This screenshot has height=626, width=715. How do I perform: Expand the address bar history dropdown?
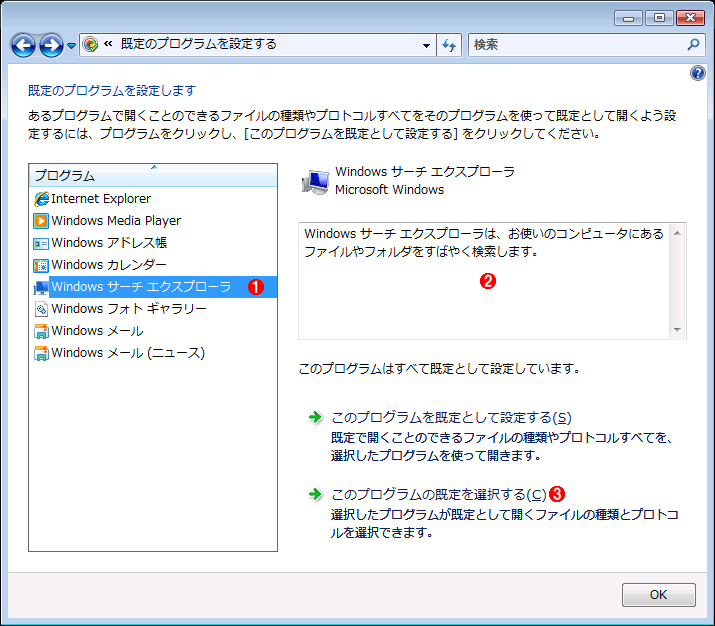(426, 45)
